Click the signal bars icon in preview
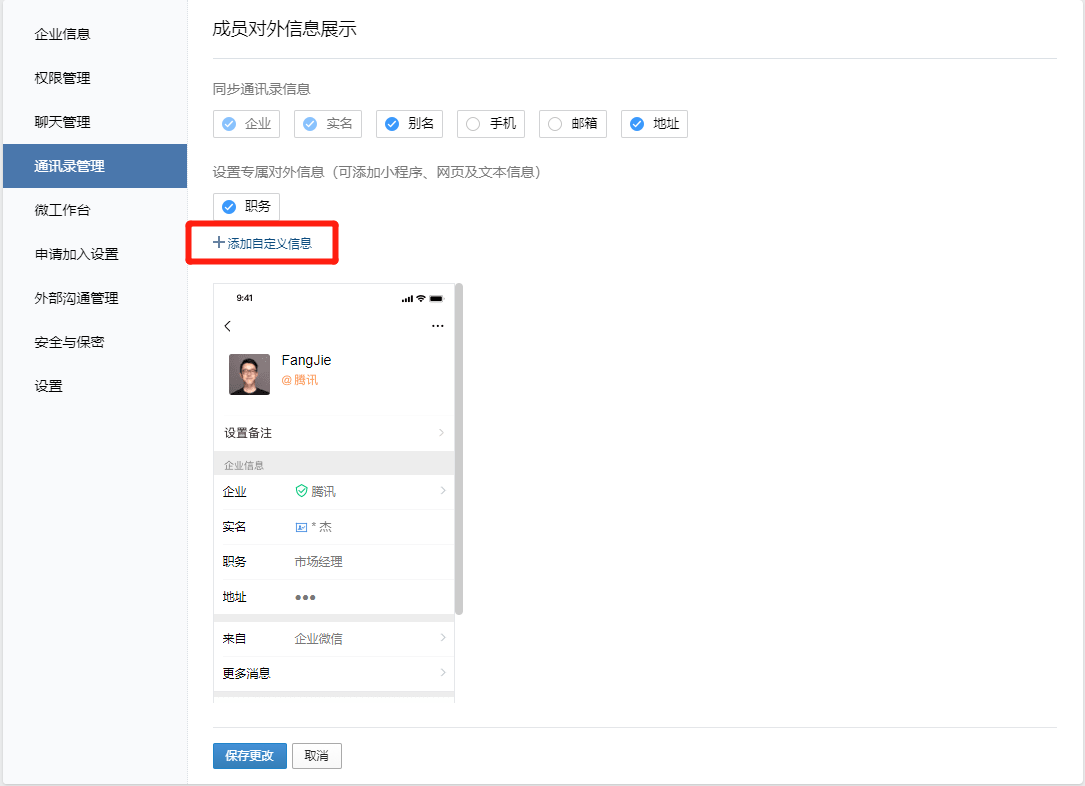 407,299
